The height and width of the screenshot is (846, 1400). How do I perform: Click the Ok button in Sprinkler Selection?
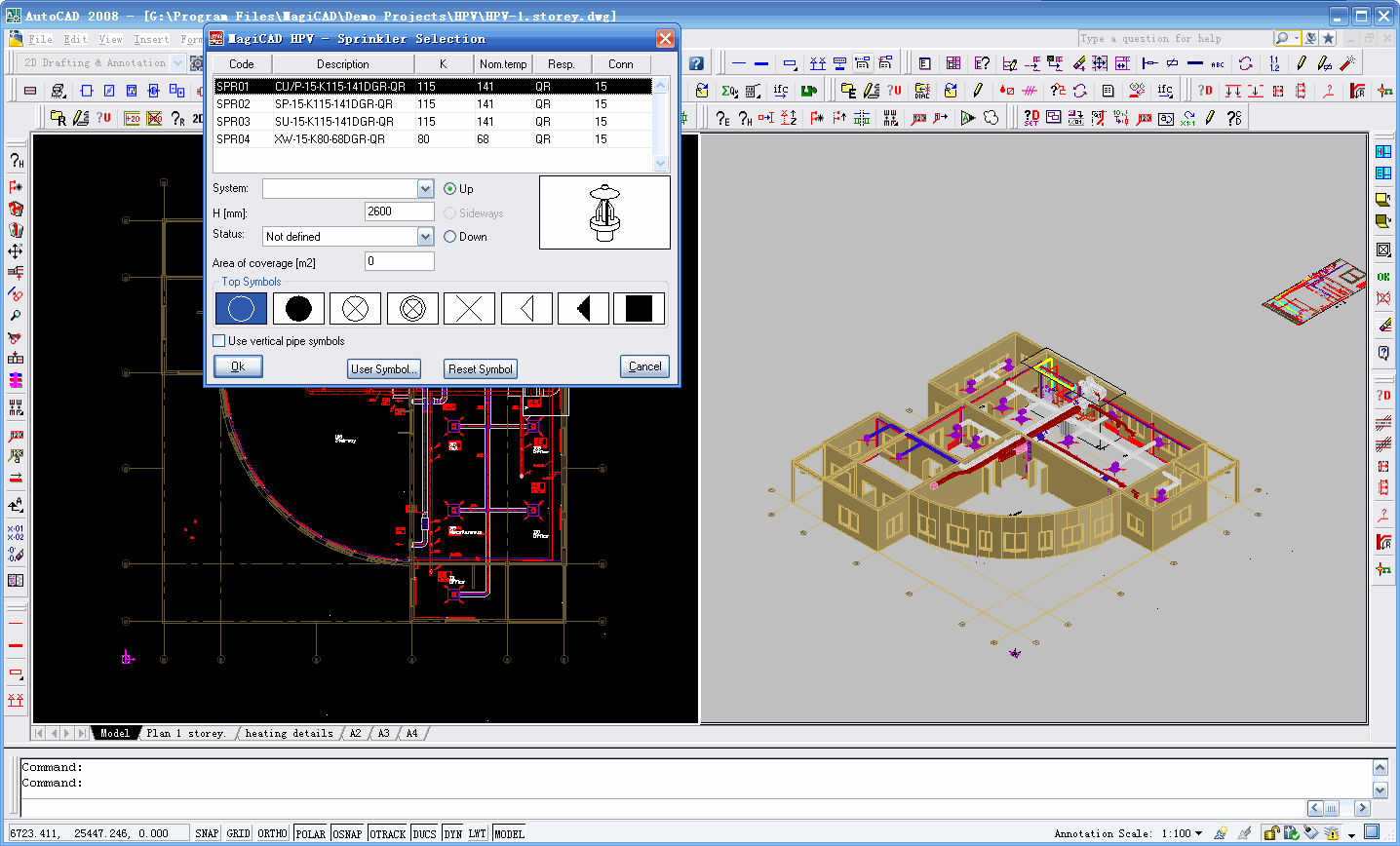coord(238,366)
